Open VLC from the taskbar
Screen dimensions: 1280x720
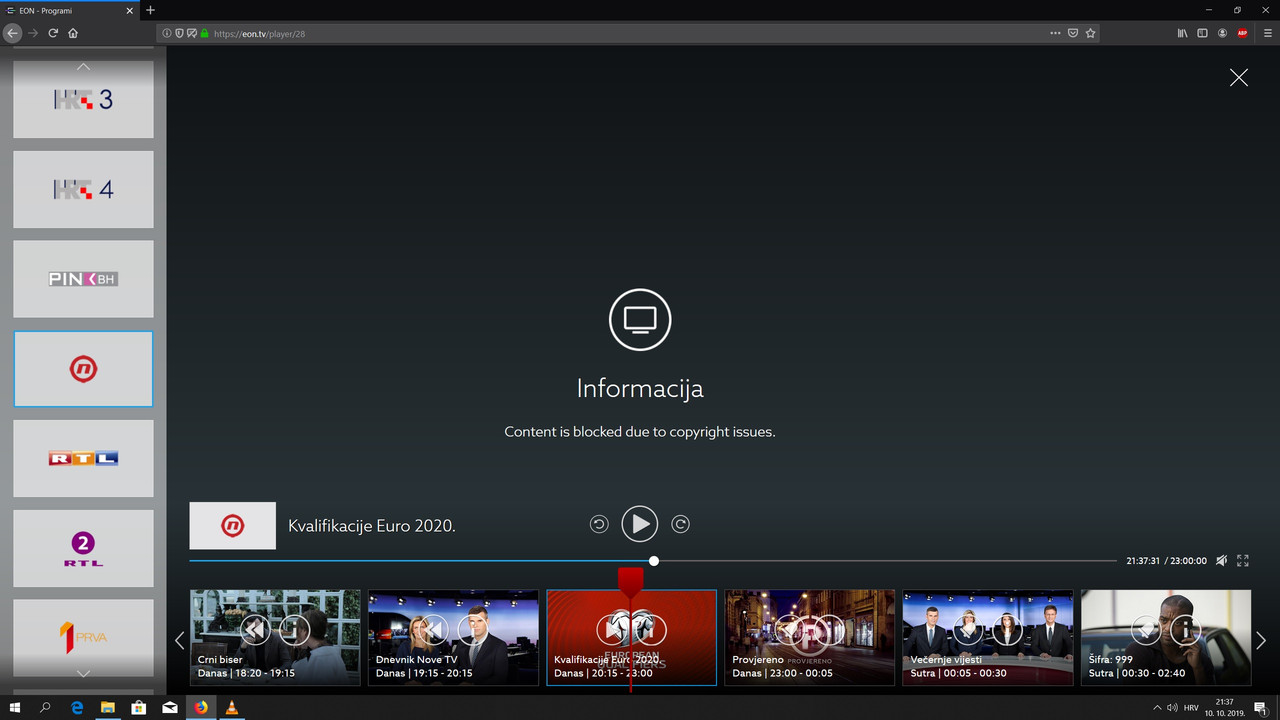[x=232, y=707]
